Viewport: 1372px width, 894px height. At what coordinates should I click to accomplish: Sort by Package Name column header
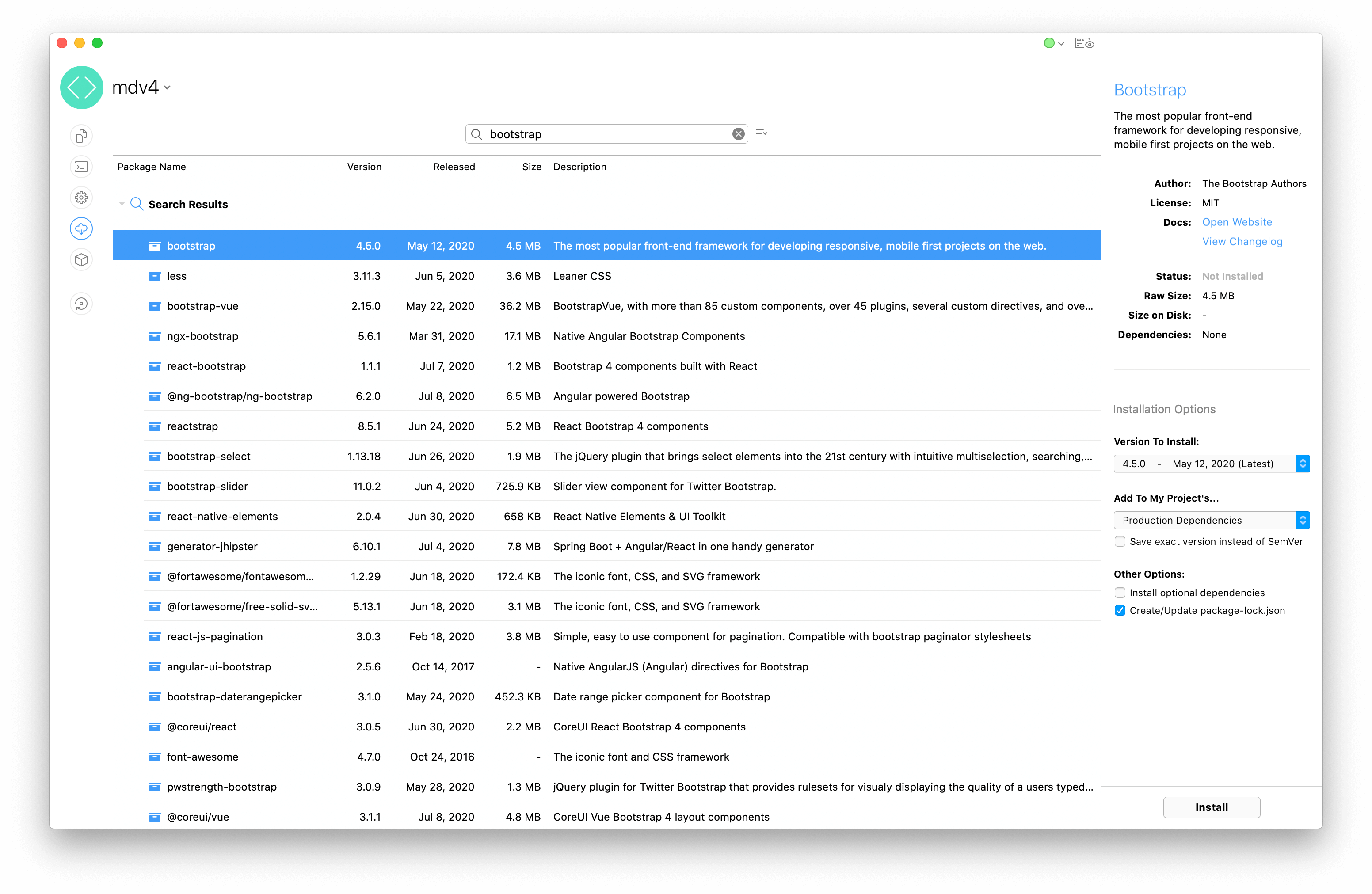pos(218,167)
